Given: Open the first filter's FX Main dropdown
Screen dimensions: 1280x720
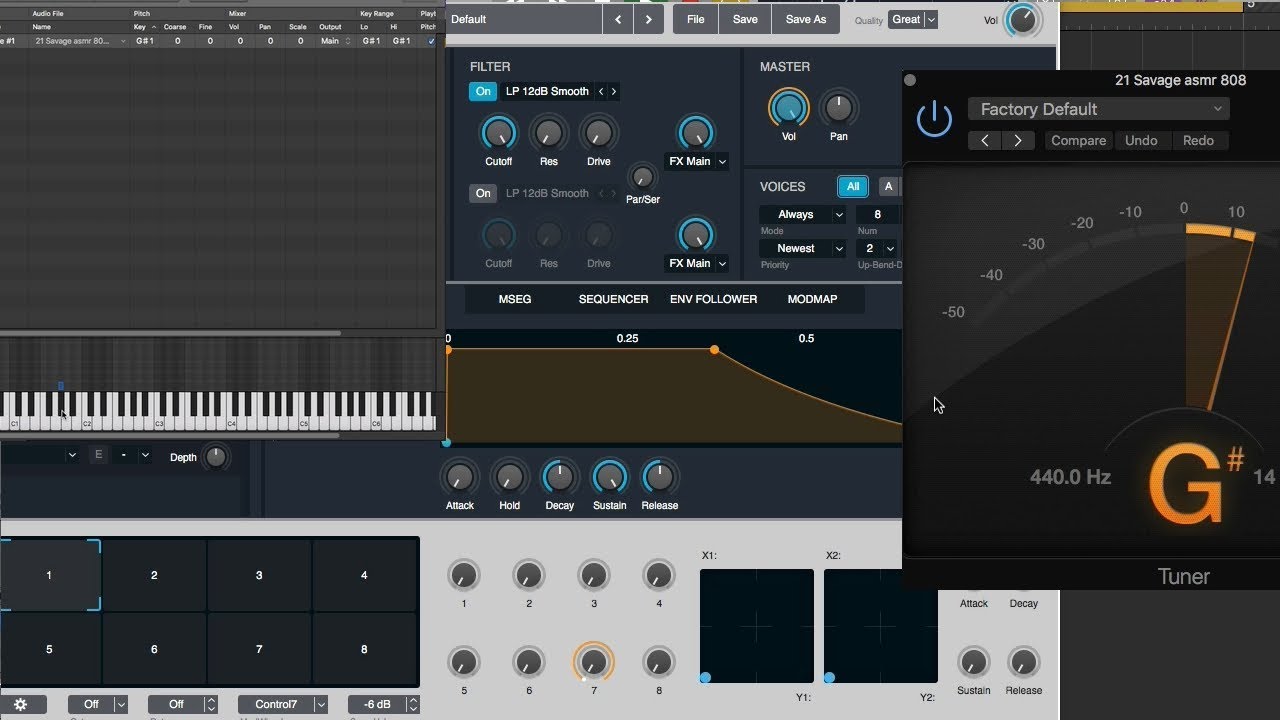Looking at the screenshot, I should click(x=697, y=161).
